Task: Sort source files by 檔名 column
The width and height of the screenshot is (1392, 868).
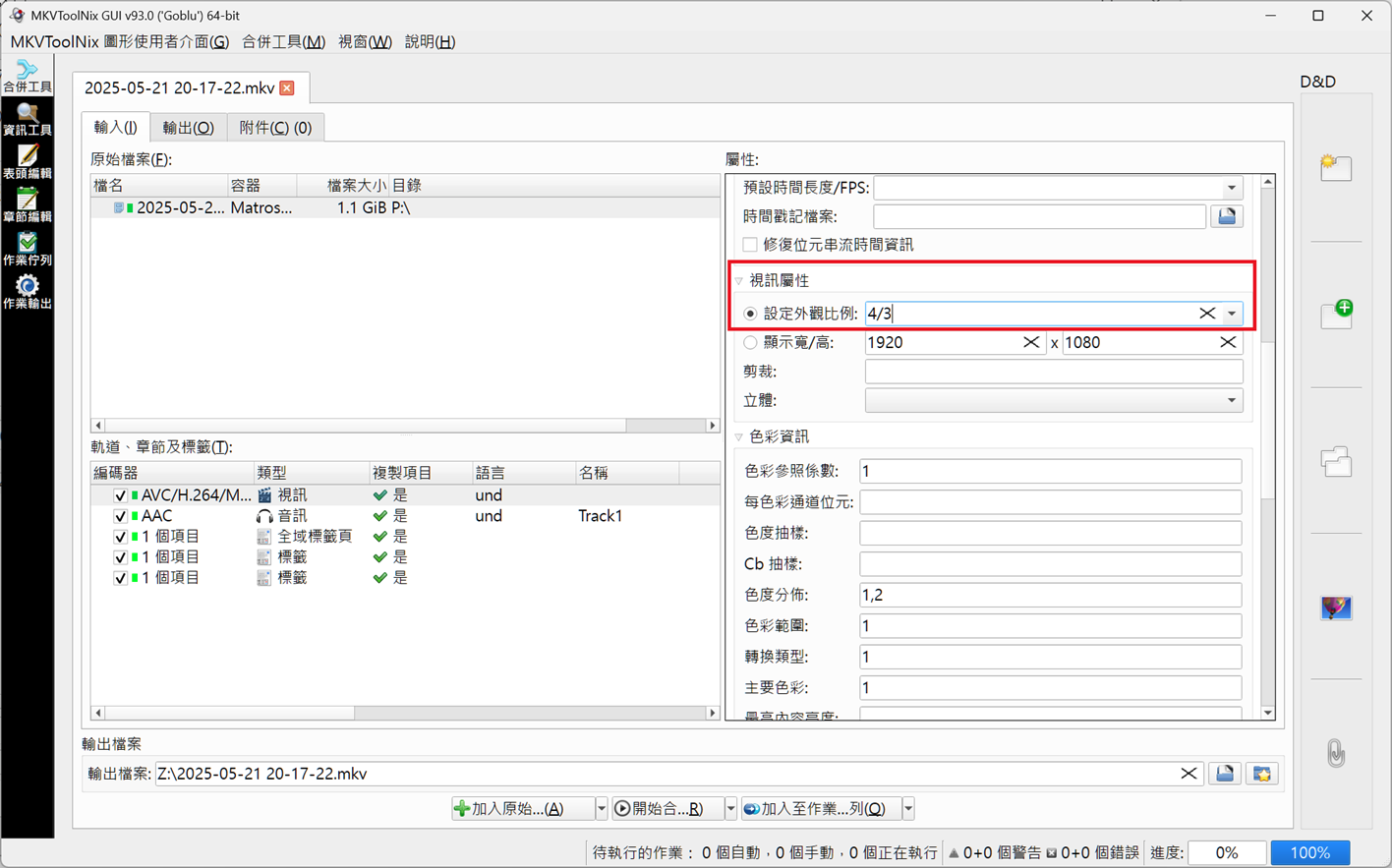Action: coord(159,186)
